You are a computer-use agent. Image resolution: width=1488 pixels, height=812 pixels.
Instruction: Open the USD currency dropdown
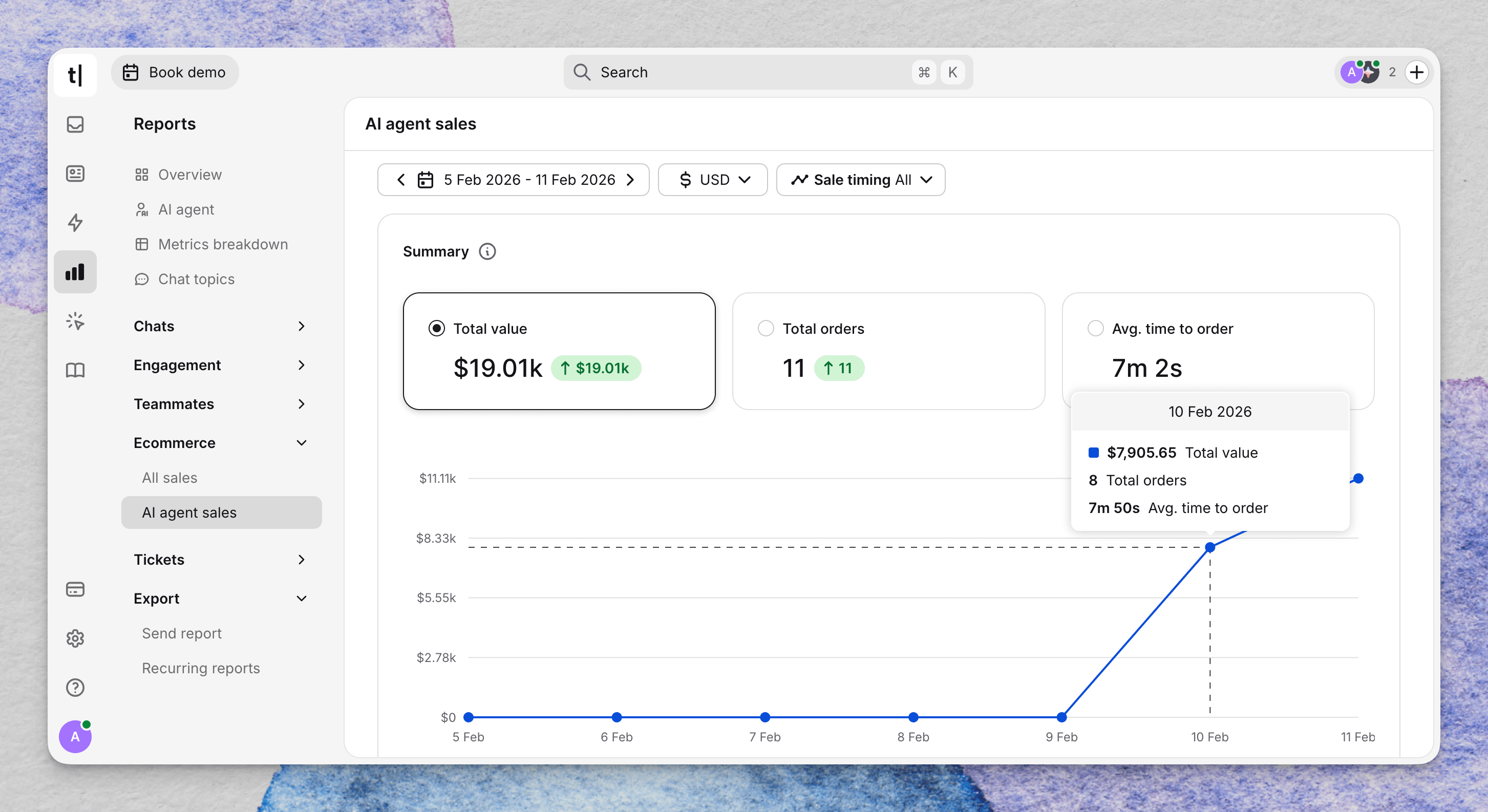coord(713,180)
